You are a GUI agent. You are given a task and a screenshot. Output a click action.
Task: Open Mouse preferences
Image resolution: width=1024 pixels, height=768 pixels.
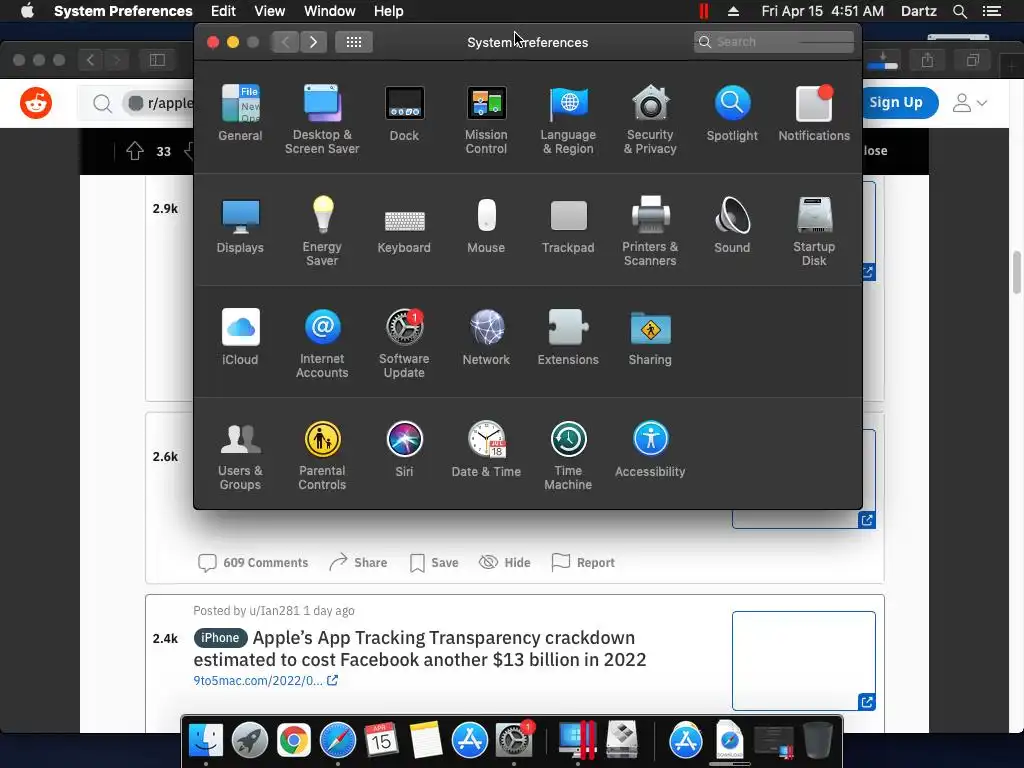point(486,225)
